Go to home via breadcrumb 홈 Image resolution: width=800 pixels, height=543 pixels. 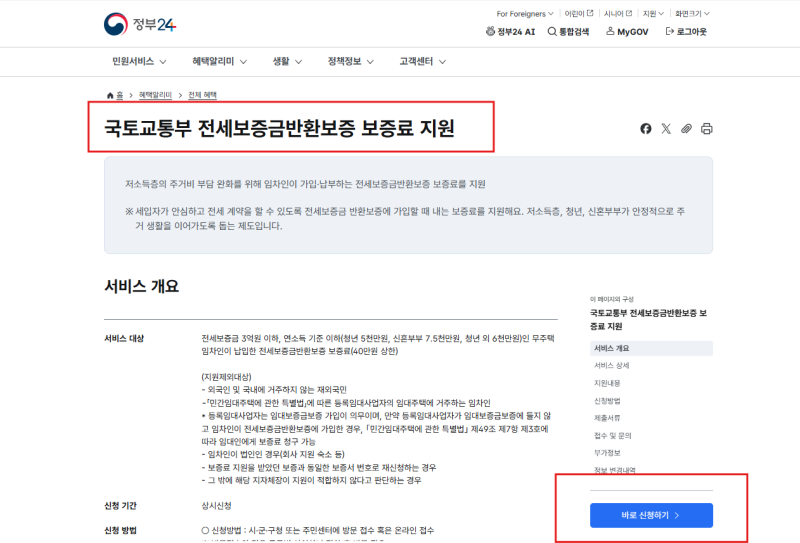[115, 95]
